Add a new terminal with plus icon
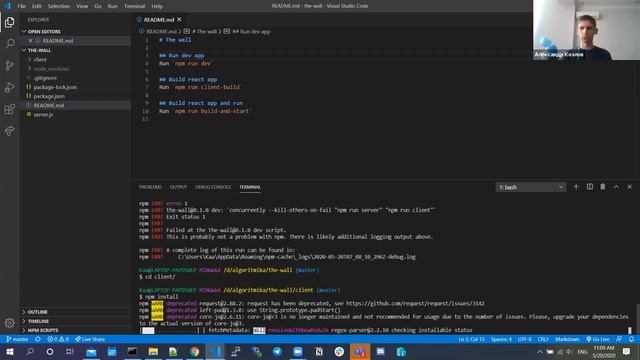The width and height of the screenshot is (640, 360). pos(576,187)
